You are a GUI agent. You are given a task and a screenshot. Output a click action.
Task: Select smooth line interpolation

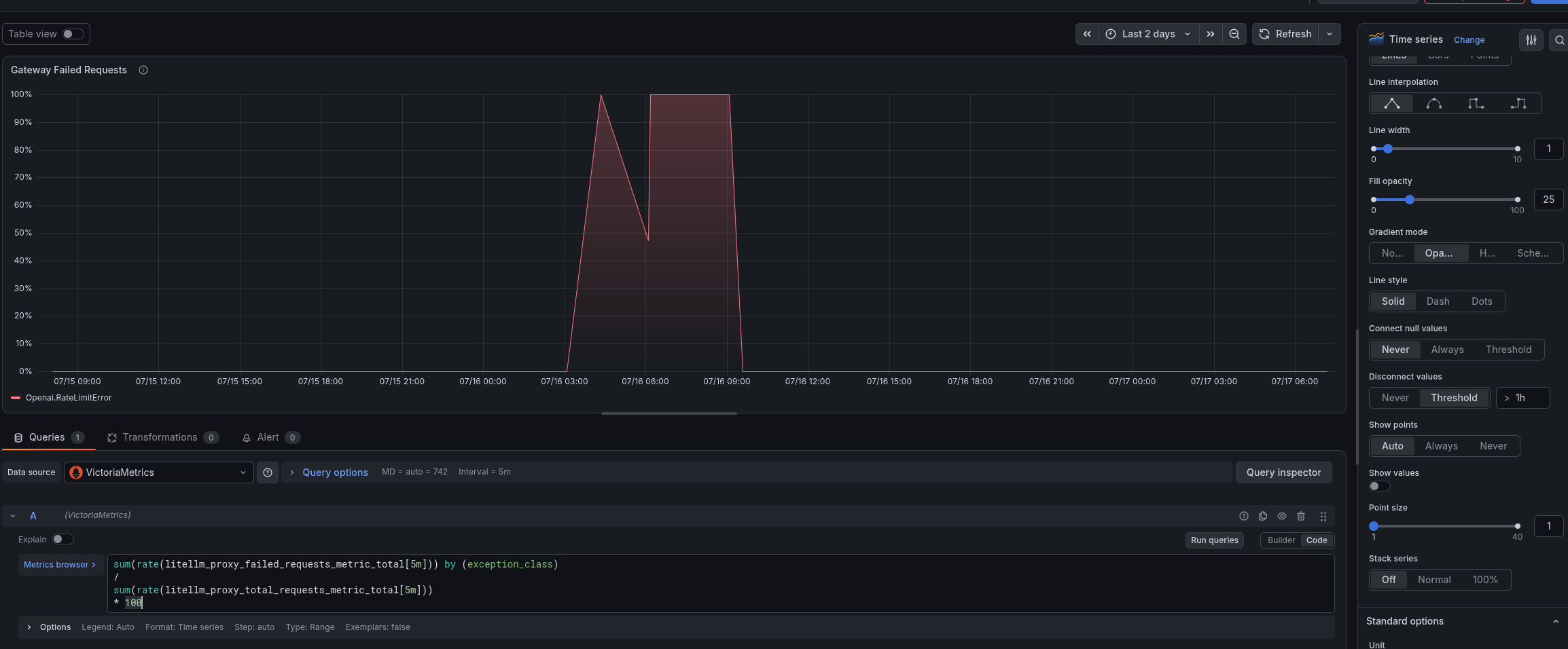tap(1434, 103)
